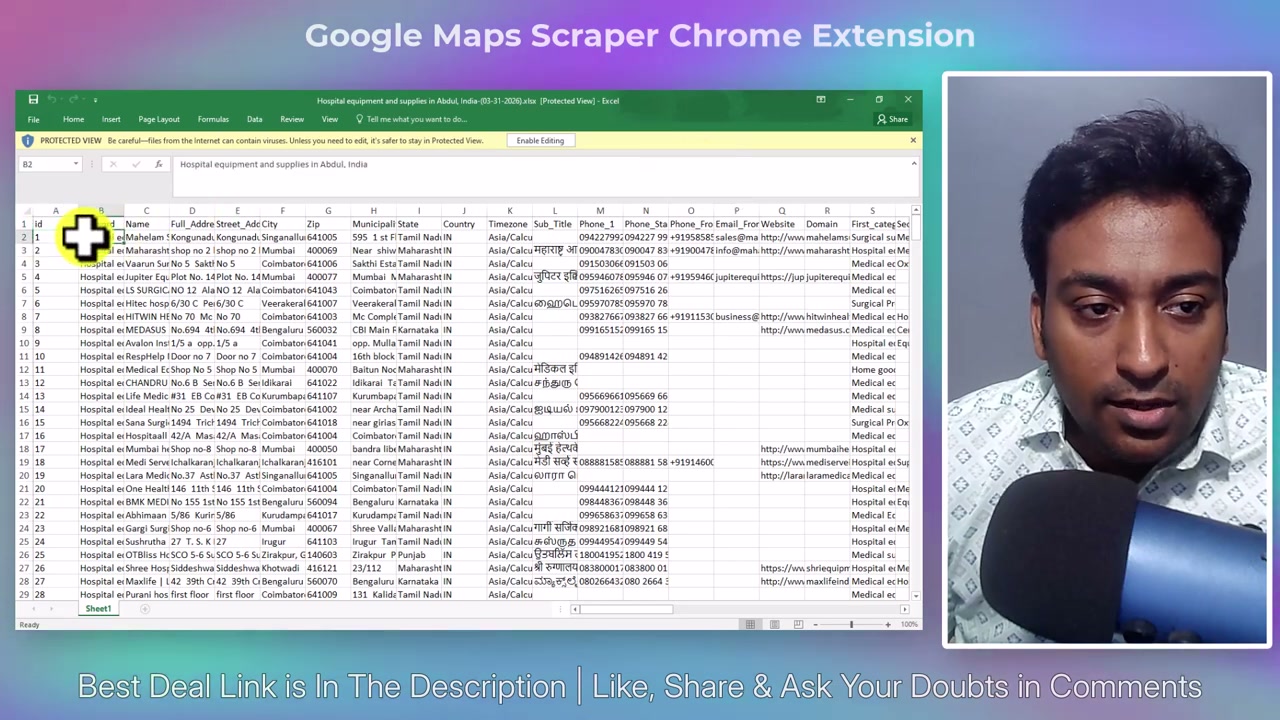Click the Save icon in Quick Access Toolbar
Viewport: 1280px width, 720px height.
(33, 100)
